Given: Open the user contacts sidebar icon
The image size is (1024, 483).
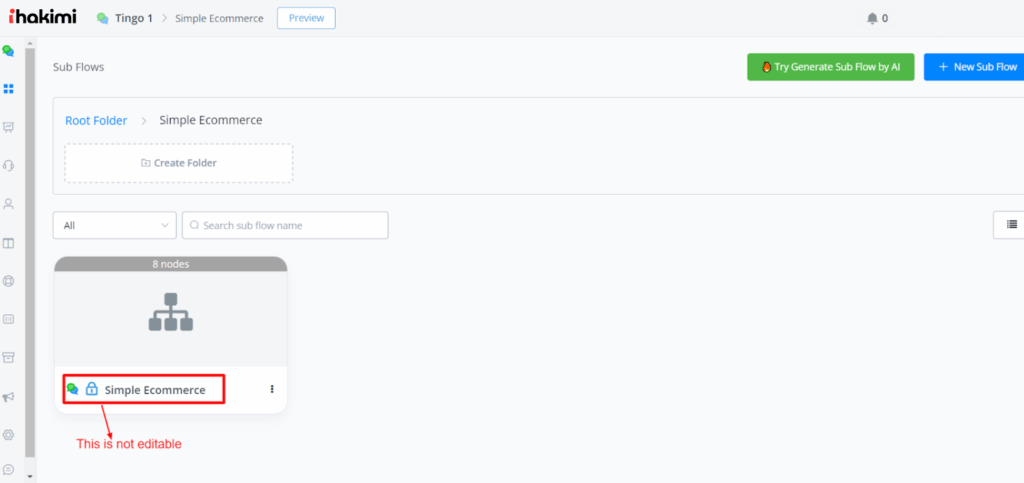Looking at the screenshot, I should point(9,204).
